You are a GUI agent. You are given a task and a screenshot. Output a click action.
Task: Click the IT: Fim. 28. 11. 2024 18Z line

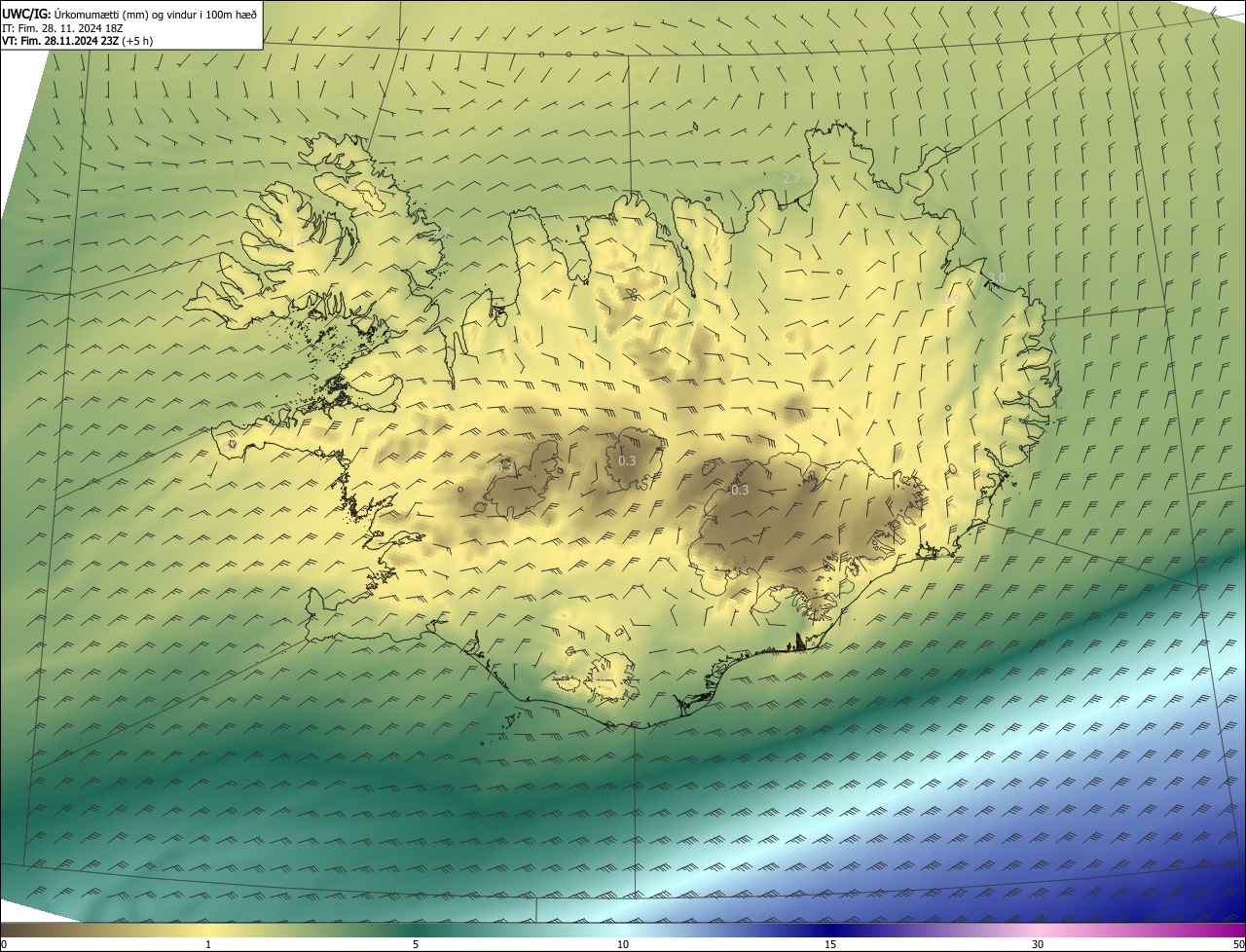(62, 27)
